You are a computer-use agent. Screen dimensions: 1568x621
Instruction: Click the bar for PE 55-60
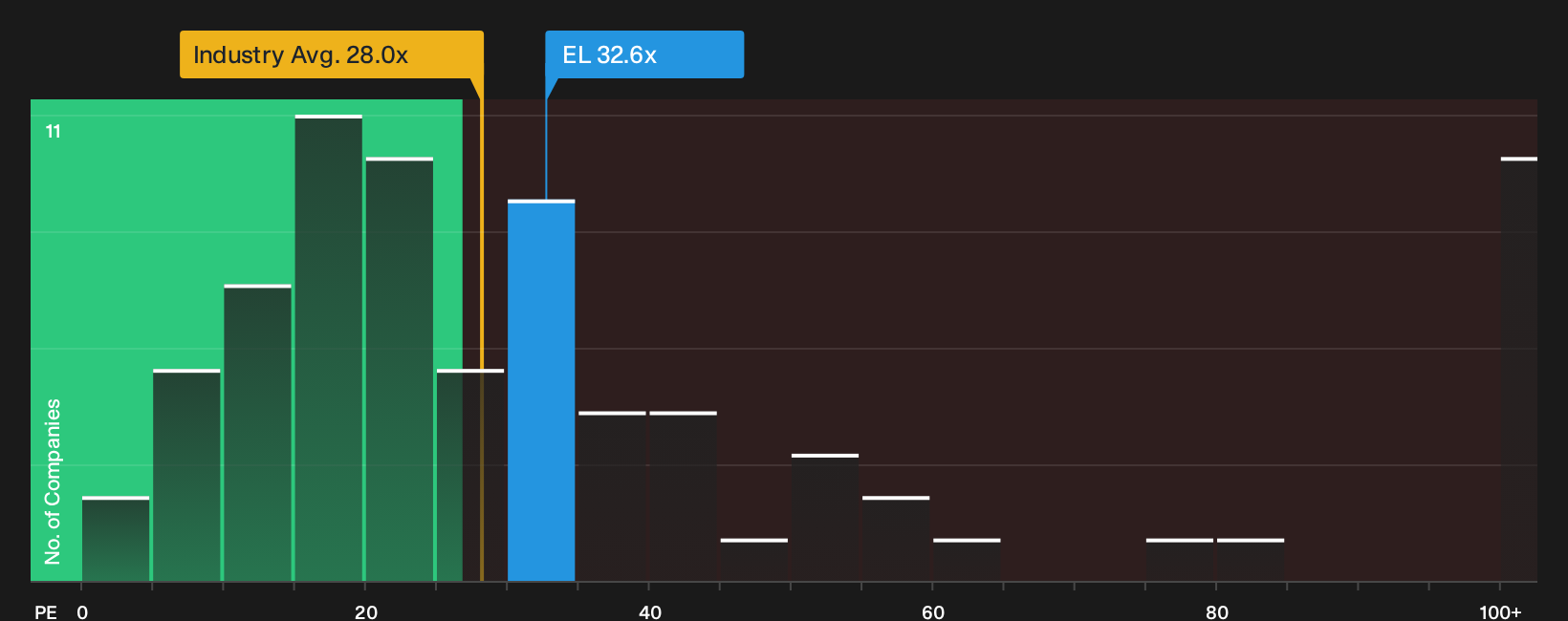point(896,540)
